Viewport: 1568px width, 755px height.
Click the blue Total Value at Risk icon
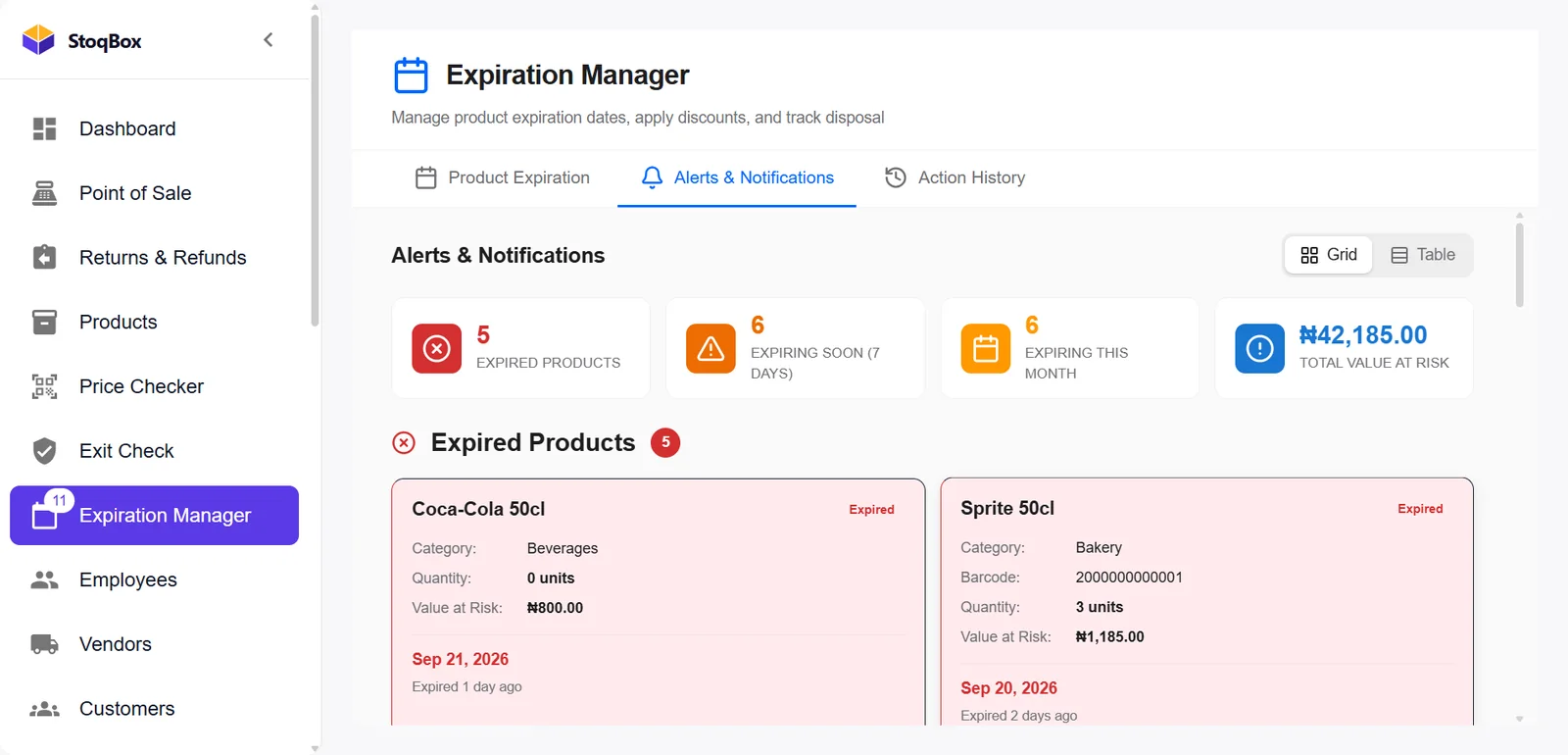1259,348
